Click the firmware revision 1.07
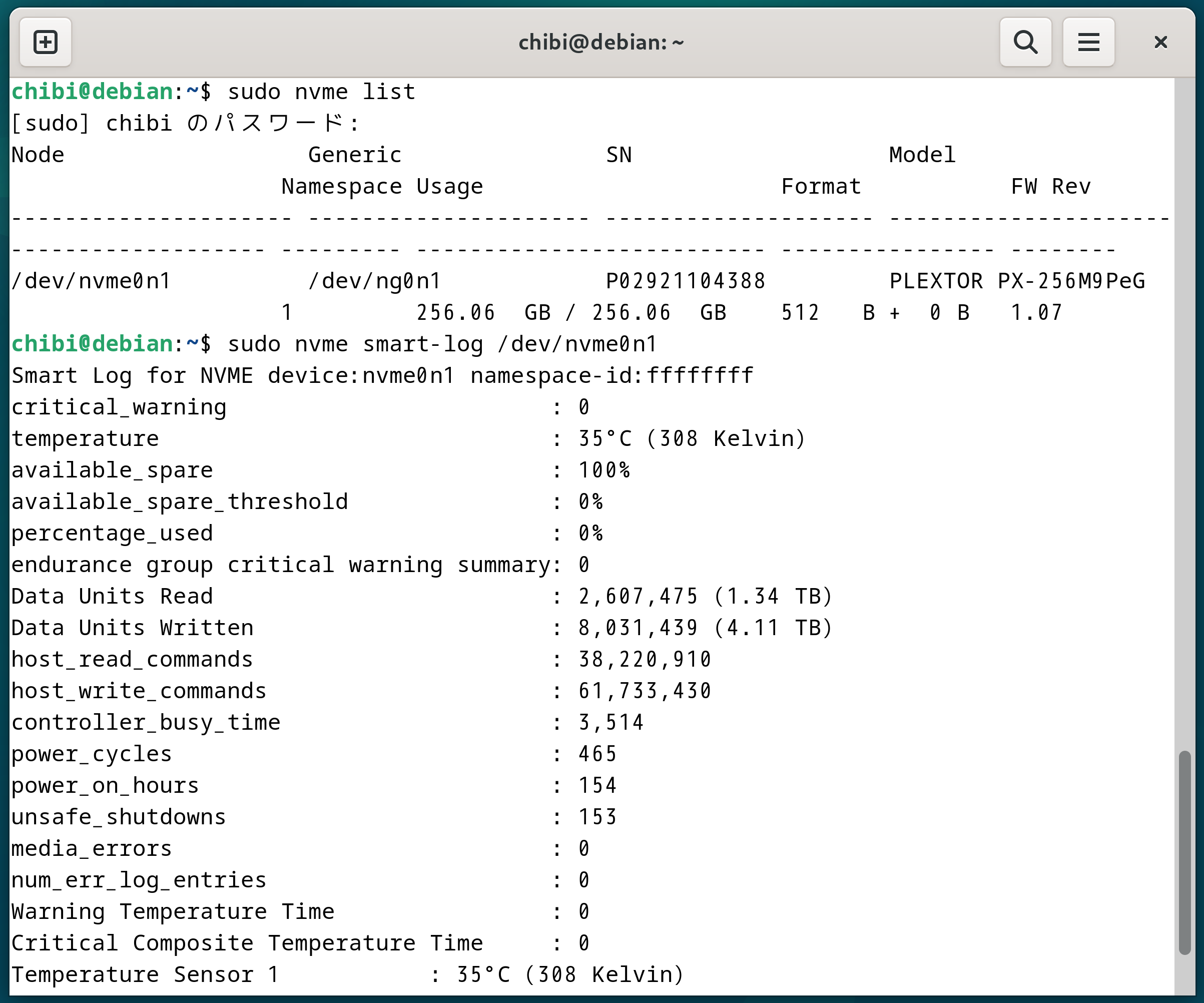 pyautogui.click(x=1036, y=313)
